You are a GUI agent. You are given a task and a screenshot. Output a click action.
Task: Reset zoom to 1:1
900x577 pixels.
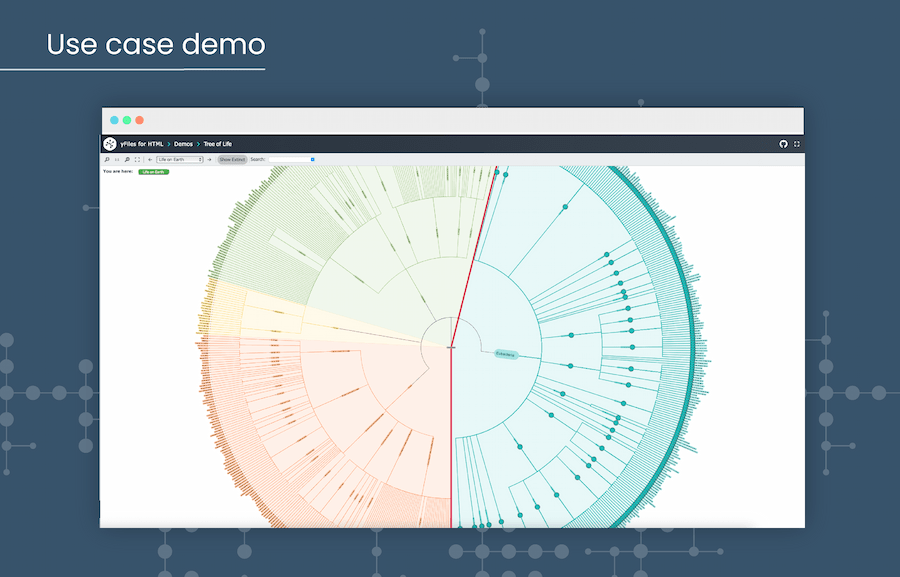117,159
